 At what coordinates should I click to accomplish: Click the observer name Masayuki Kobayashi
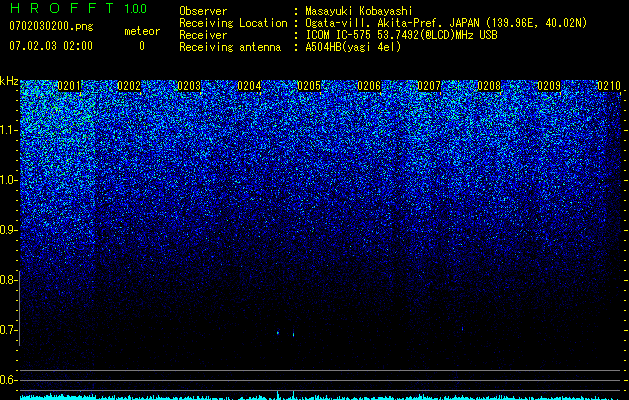(359, 11)
